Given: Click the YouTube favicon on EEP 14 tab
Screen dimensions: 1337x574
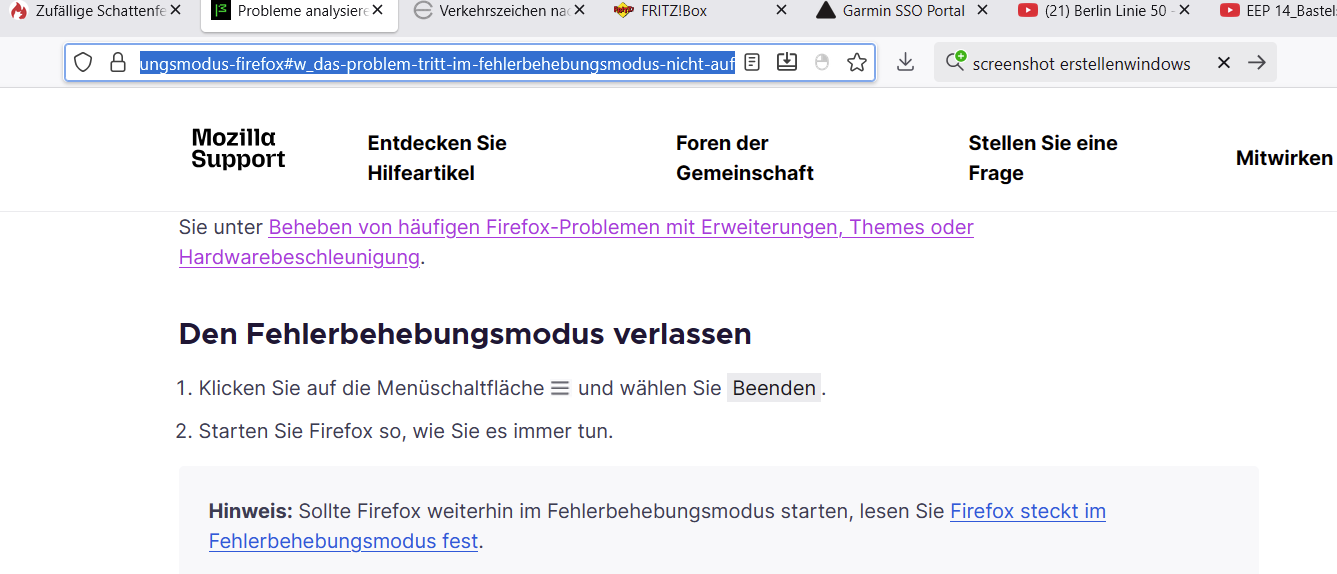Looking at the screenshot, I should [x=1230, y=11].
